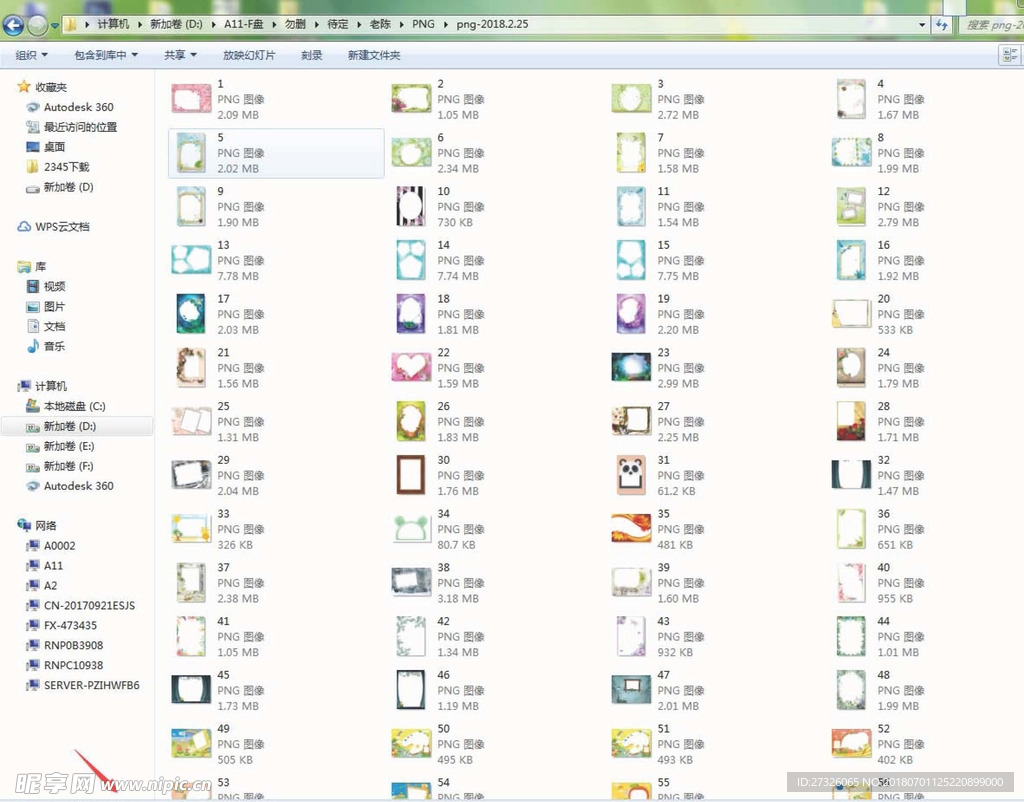Image resolution: width=1024 pixels, height=802 pixels.
Task: Select the 桌面 desktop shortcut in sidebar
Action: click(54, 147)
